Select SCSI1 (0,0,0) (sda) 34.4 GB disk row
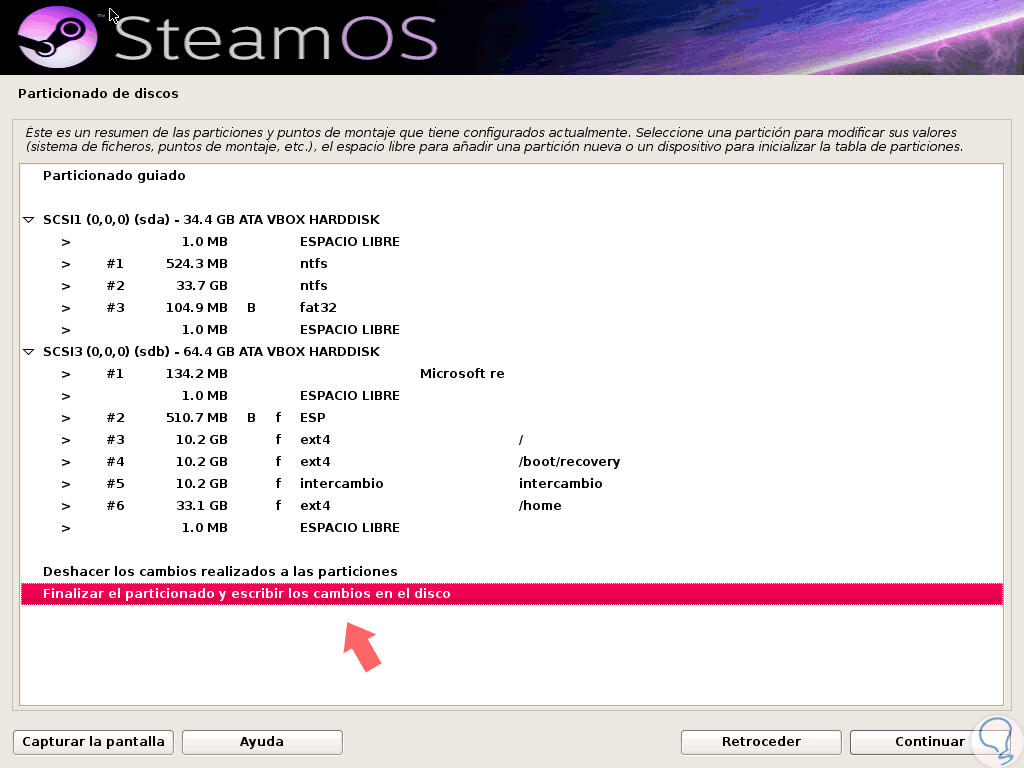The width and height of the screenshot is (1024, 768). click(x=512, y=220)
